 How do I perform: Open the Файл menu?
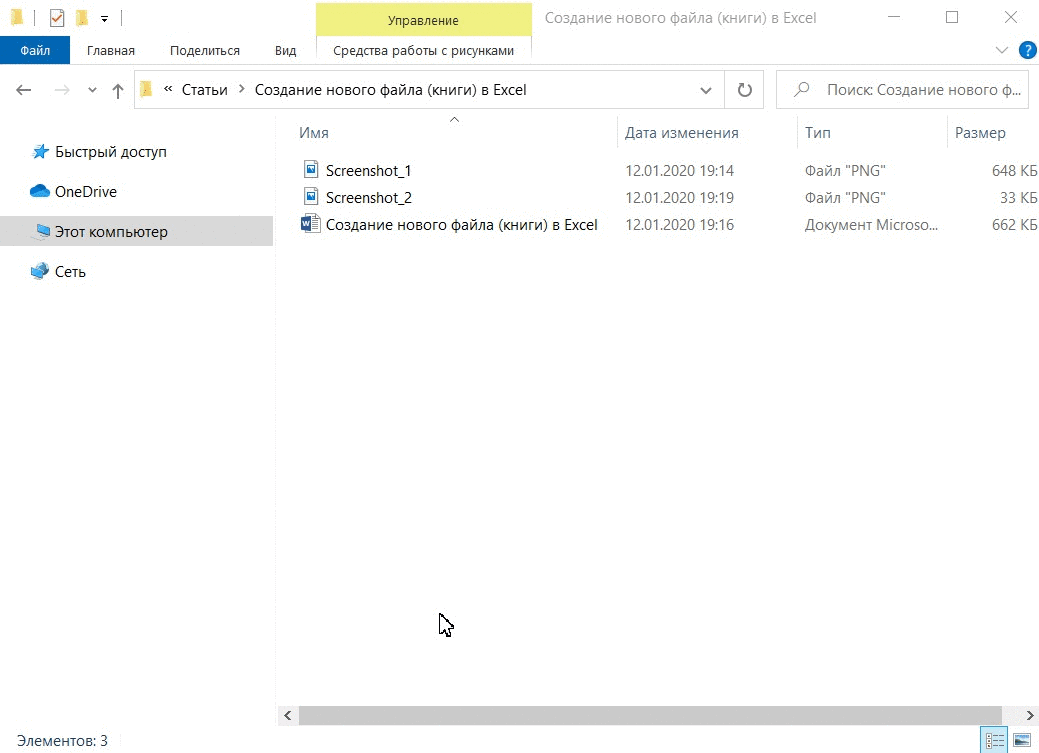pyautogui.click(x=35, y=50)
